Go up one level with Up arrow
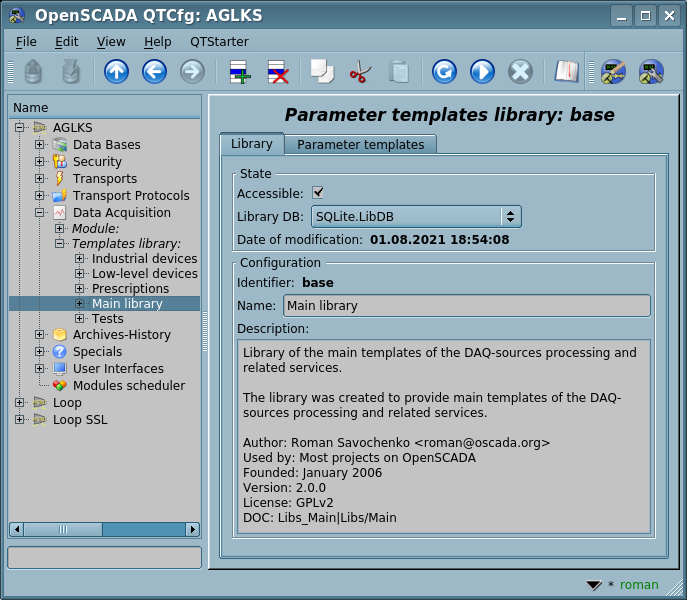Image resolution: width=687 pixels, height=600 pixels. 116,72
